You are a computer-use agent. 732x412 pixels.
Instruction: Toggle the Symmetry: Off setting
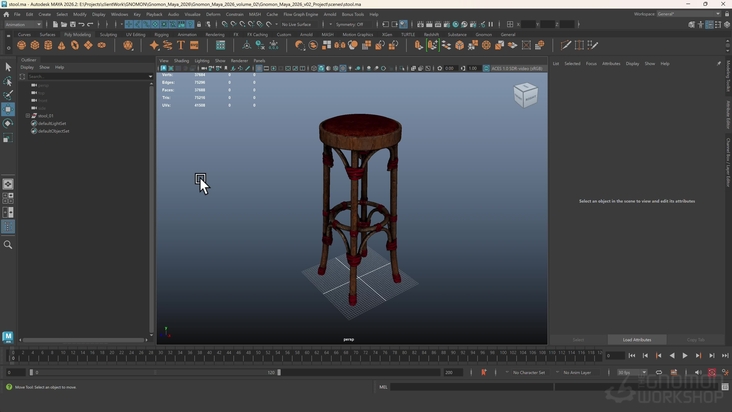pyautogui.click(x=349, y=24)
